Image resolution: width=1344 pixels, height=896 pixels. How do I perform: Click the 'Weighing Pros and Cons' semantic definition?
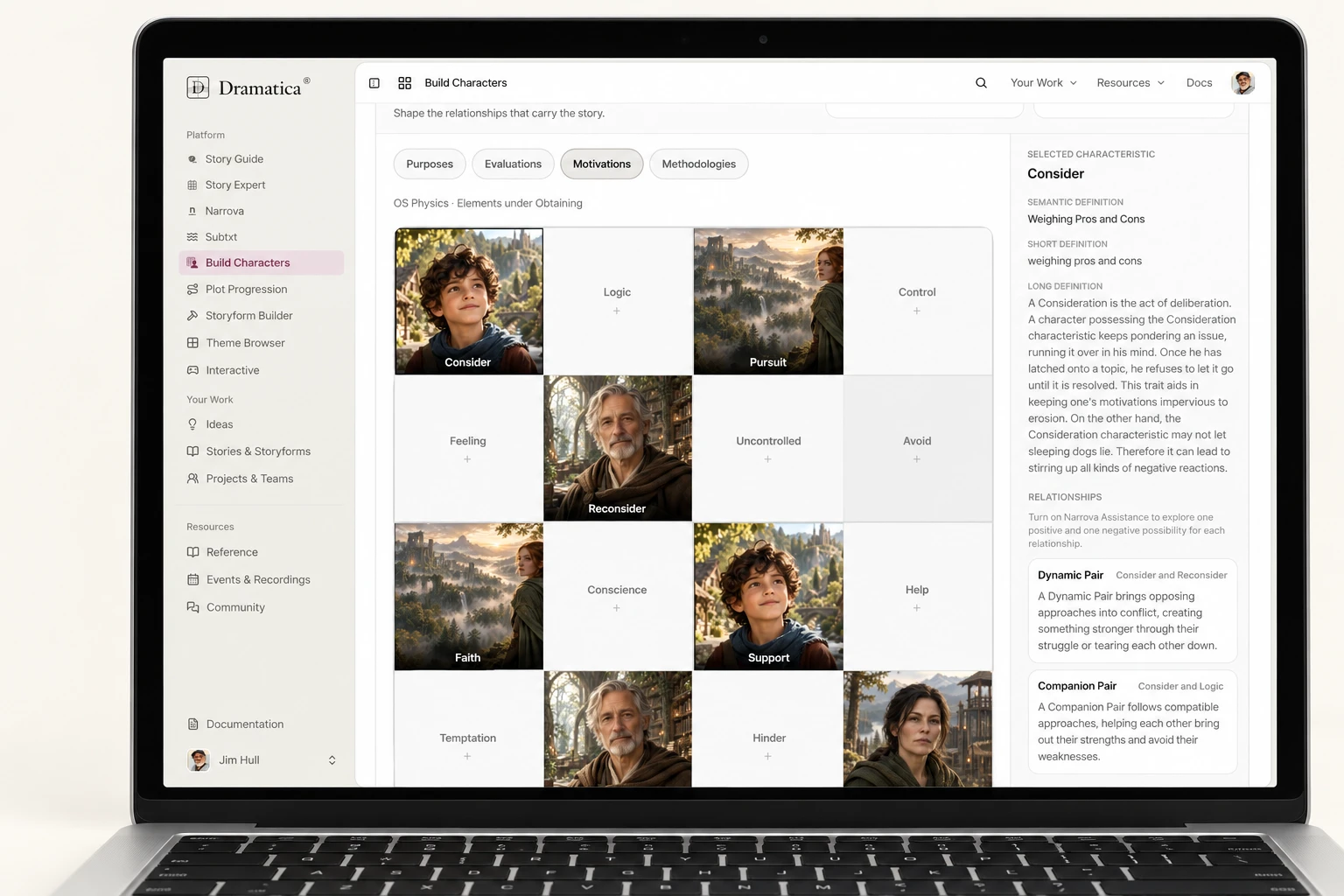coord(1086,220)
